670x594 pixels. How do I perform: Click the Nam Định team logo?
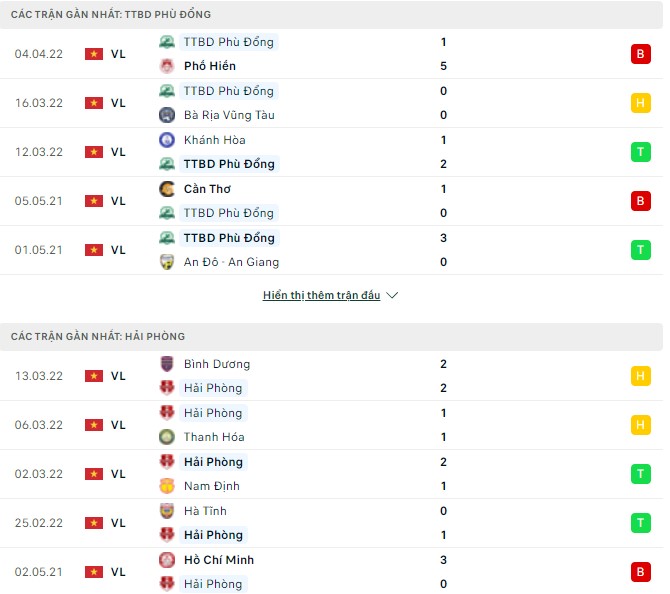click(x=167, y=486)
